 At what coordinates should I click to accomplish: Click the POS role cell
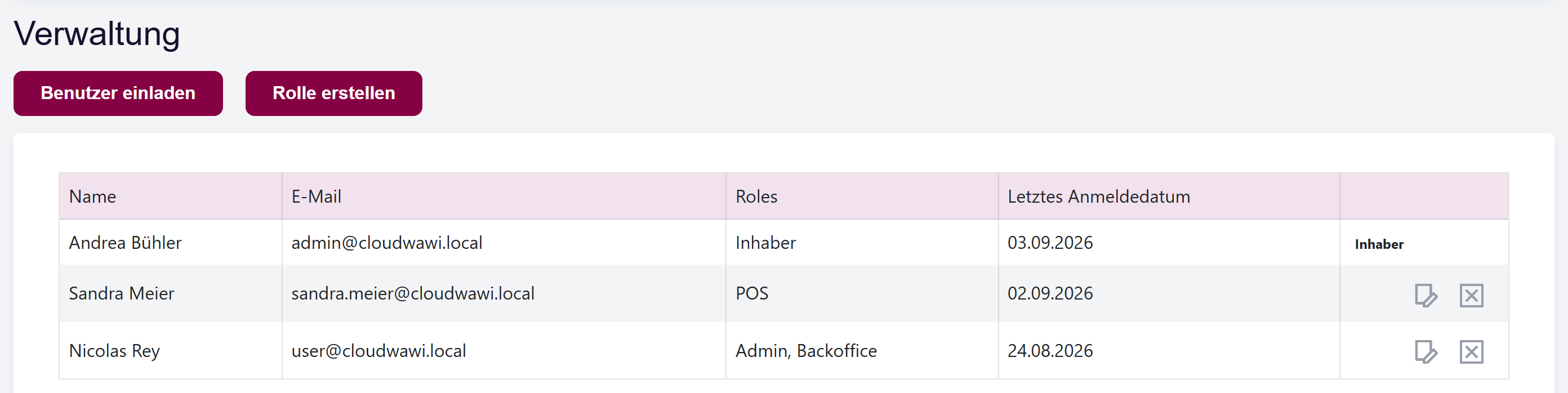tap(862, 293)
